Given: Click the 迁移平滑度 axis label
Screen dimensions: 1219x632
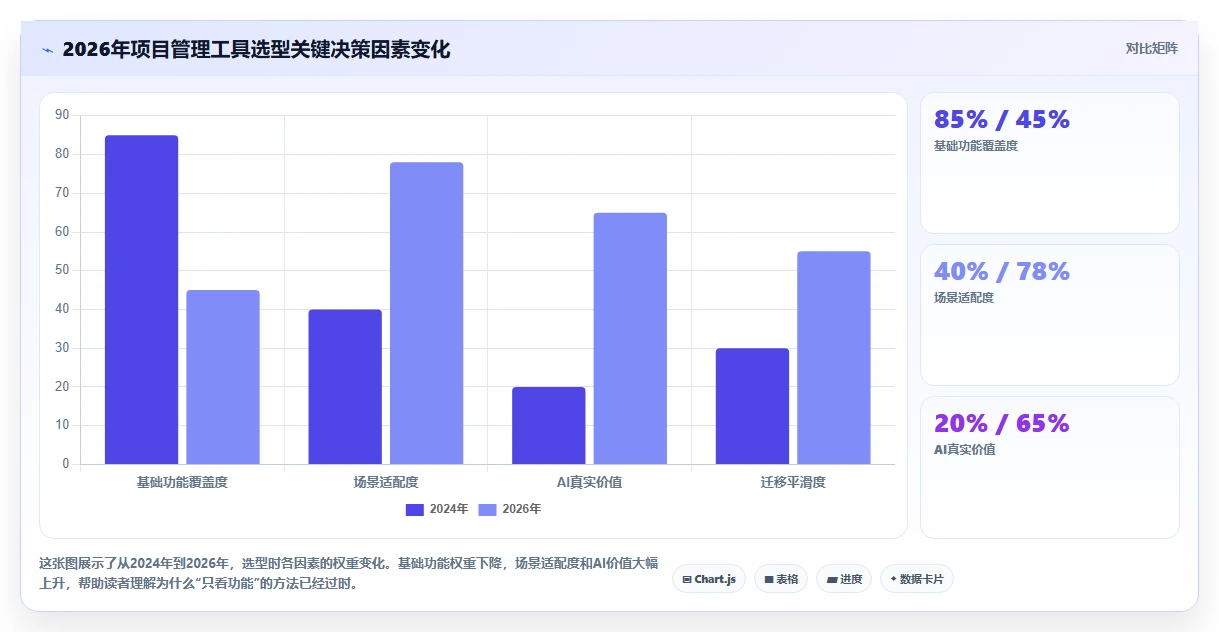Looking at the screenshot, I should [x=793, y=482].
